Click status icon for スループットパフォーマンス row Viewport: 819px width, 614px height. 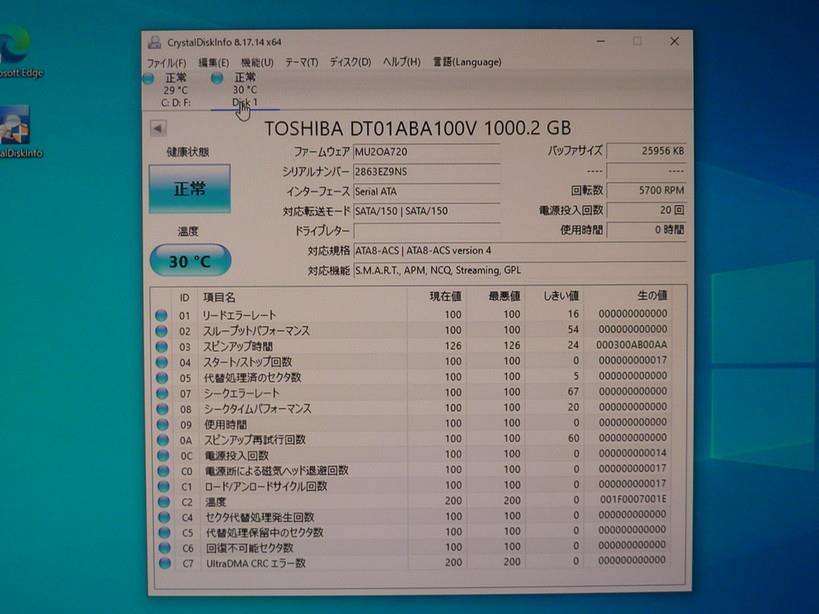161,331
